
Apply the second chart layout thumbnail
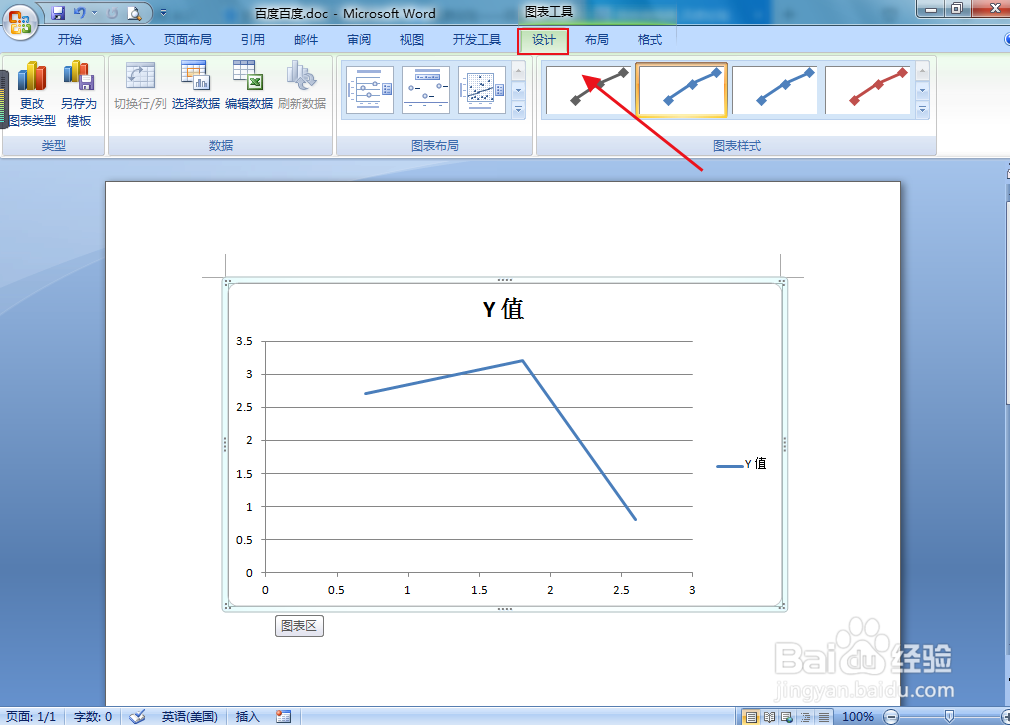426,90
